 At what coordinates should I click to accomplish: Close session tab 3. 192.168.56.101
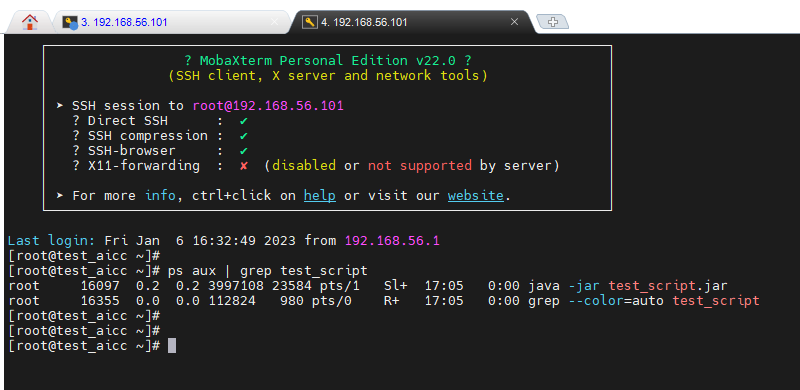click(x=274, y=22)
